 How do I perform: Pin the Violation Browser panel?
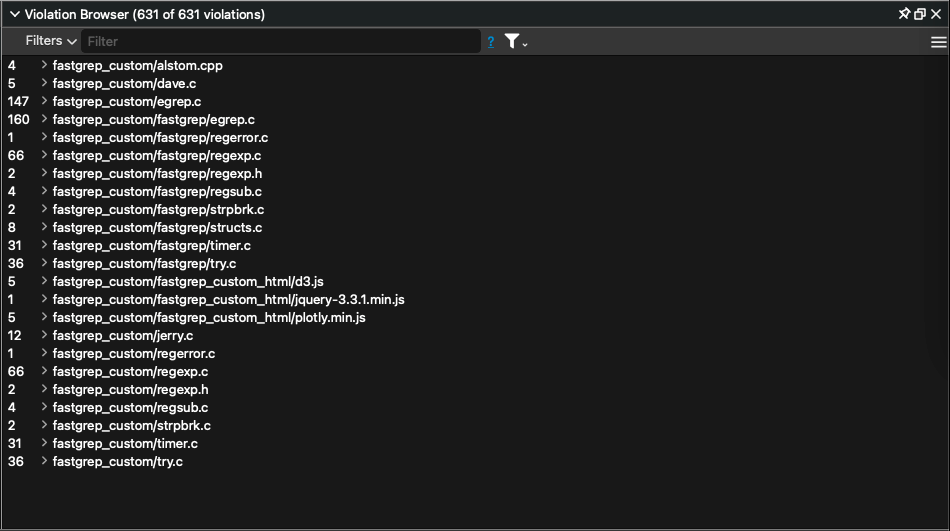[x=904, y=13]
